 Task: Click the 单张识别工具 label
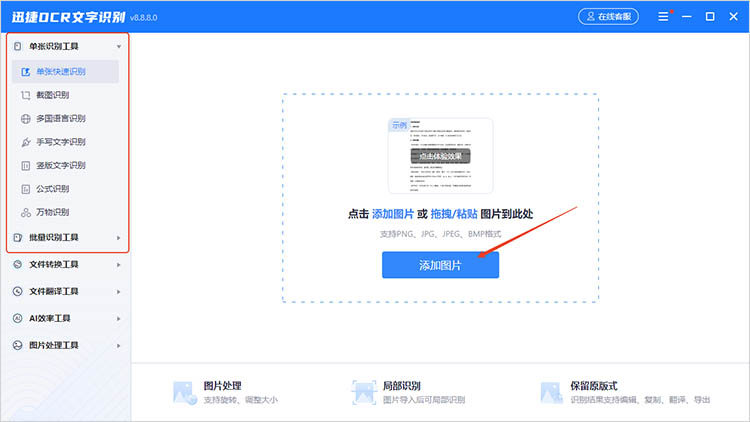pyautogui.click(x=54, y=46)
